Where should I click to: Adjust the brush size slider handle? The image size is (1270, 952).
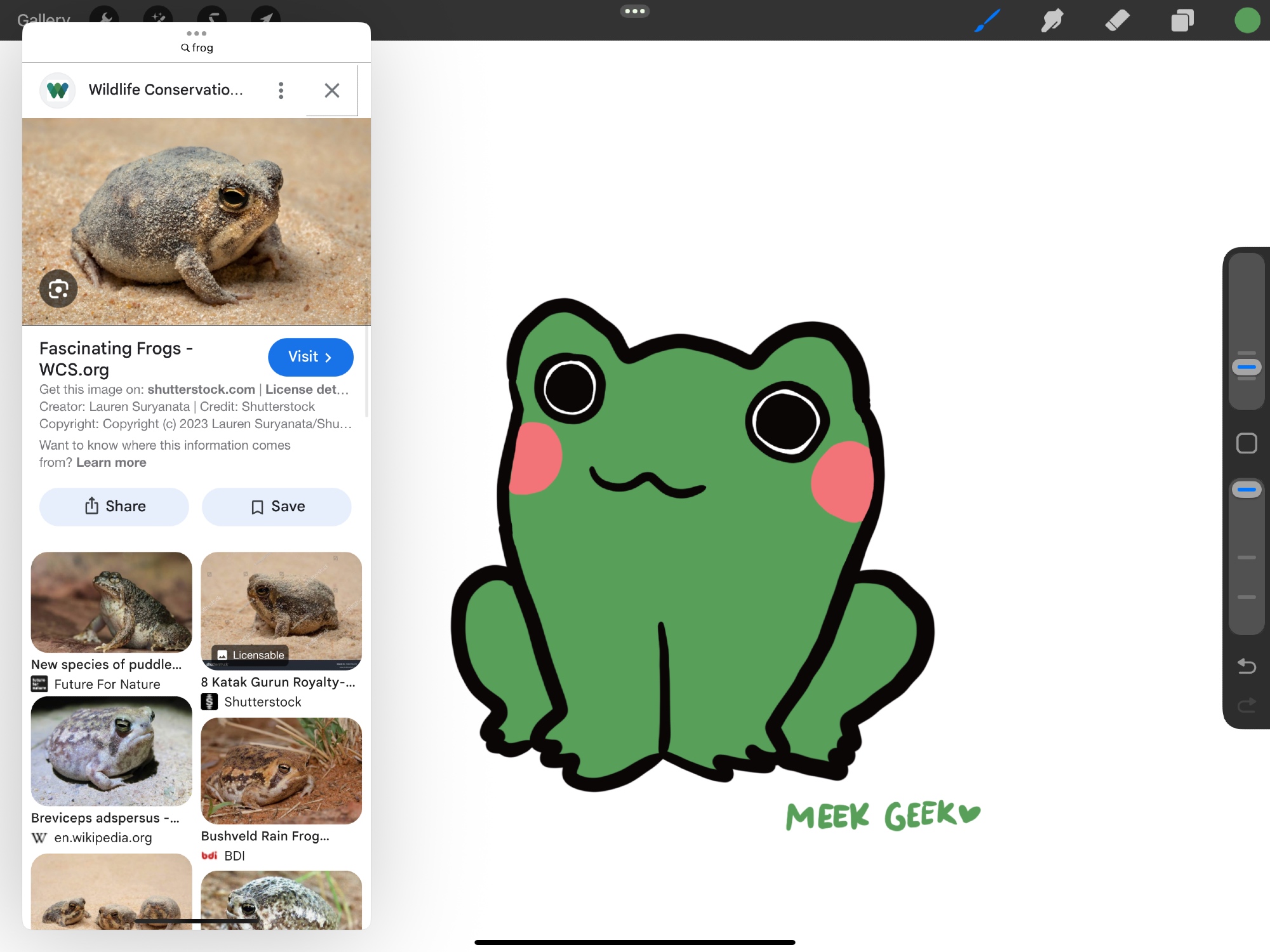tap(1247, 367)
